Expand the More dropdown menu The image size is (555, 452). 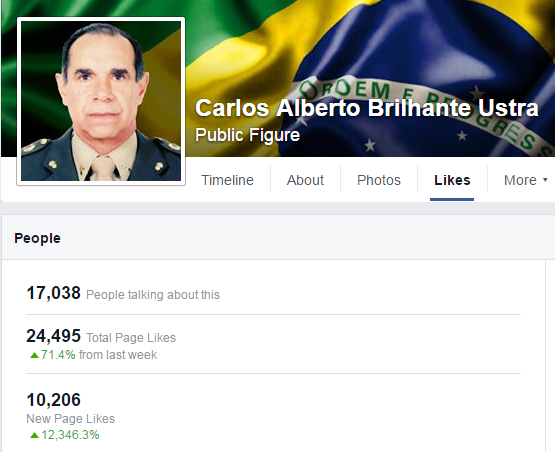point(526,180)
